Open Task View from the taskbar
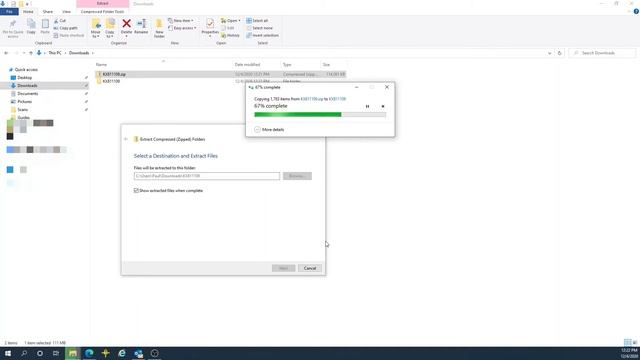The width and height of the screenshot is (640, 360). pyautogui.click(x=56, y=353)
